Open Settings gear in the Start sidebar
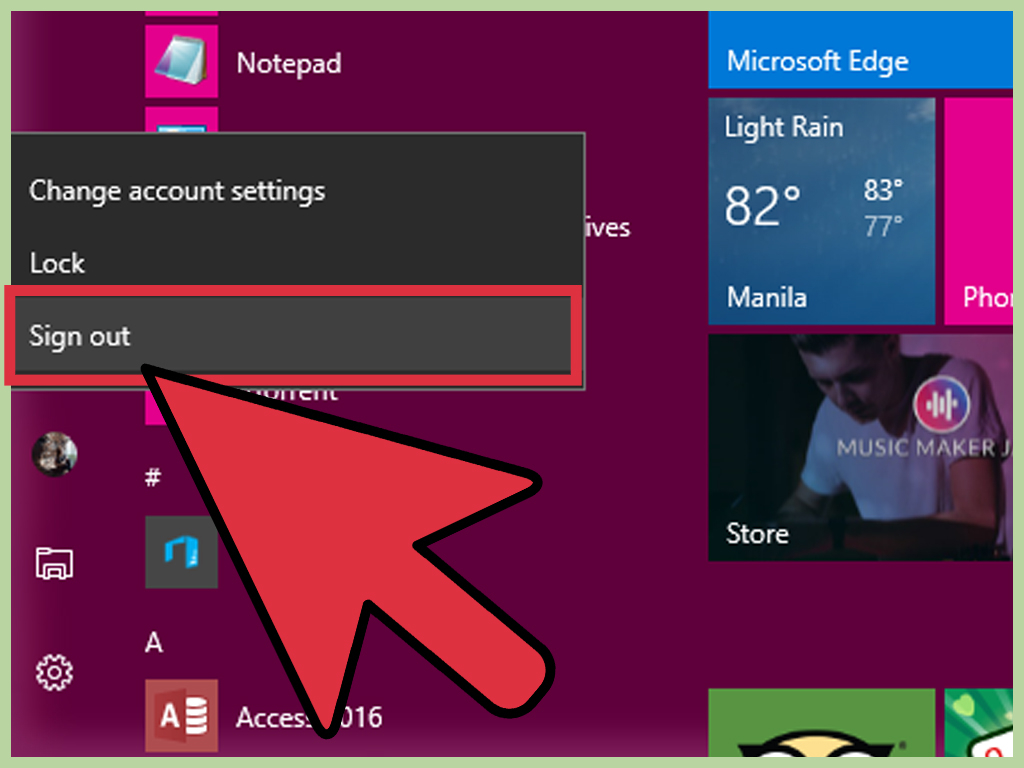This screenshot has width=1024, height=768. click(x=54, y=673)
